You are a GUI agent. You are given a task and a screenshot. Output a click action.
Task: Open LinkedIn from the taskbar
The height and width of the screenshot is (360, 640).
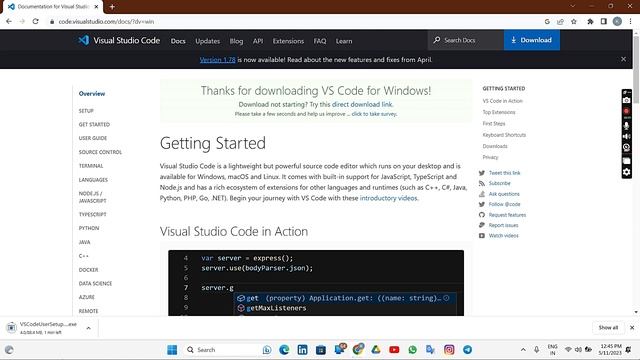[302, 350]
